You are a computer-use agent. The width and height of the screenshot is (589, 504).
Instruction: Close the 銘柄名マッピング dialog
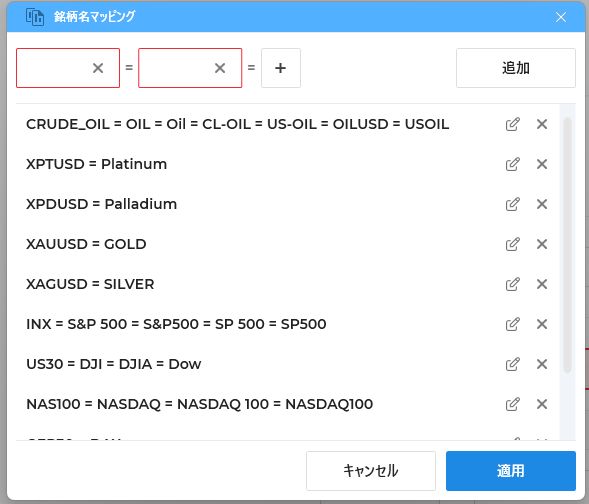[561, 17]
